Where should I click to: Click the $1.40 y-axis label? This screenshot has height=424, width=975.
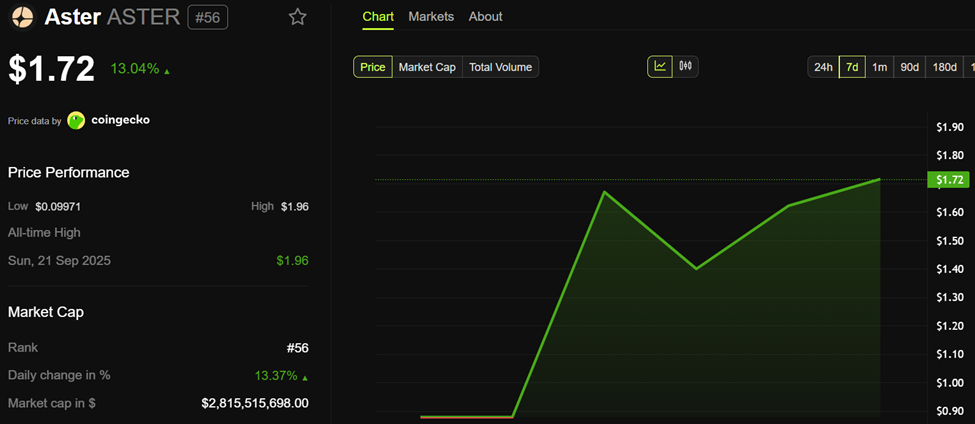950,269
